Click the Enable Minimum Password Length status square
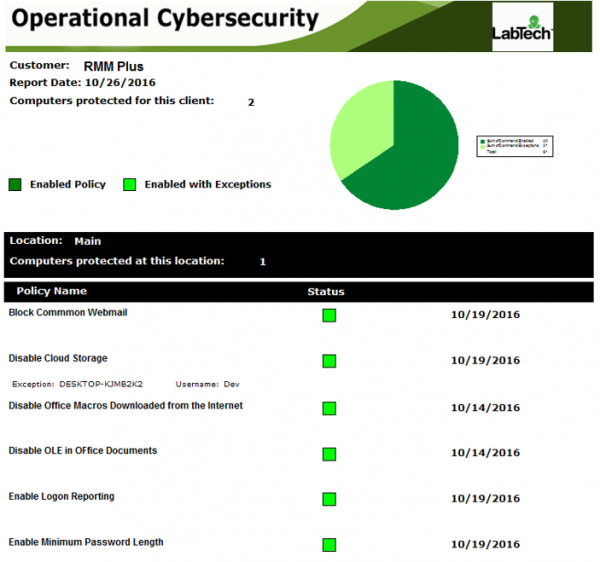This screenshot has width=600, height=562. [329, 545]
